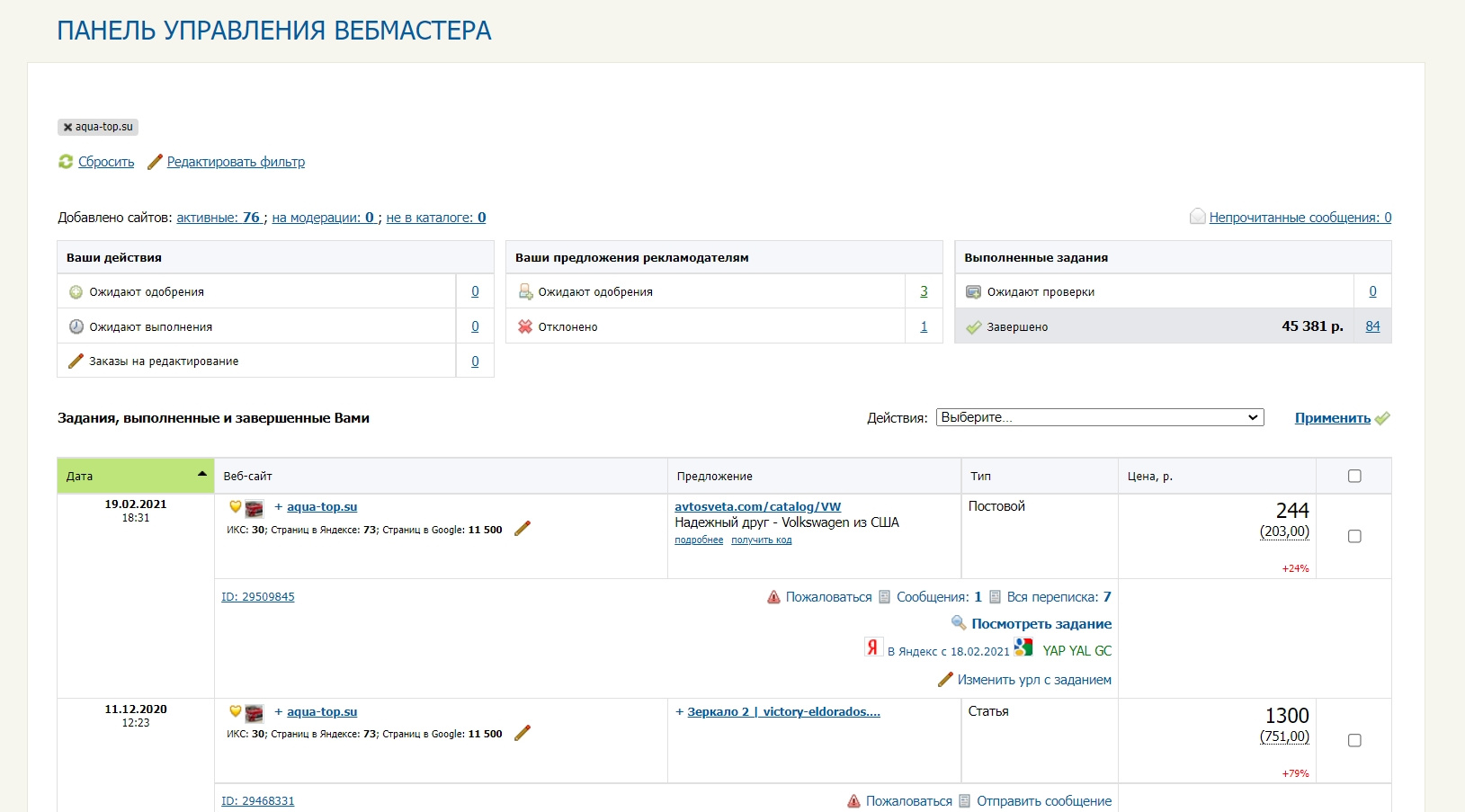Click pencil icon beside Edit filter
Viewport: 1465px width, 812px height.
(x=155, y=162)
